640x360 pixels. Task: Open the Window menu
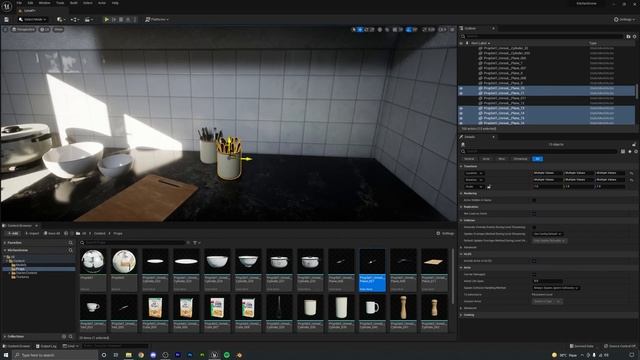(44, 3)
